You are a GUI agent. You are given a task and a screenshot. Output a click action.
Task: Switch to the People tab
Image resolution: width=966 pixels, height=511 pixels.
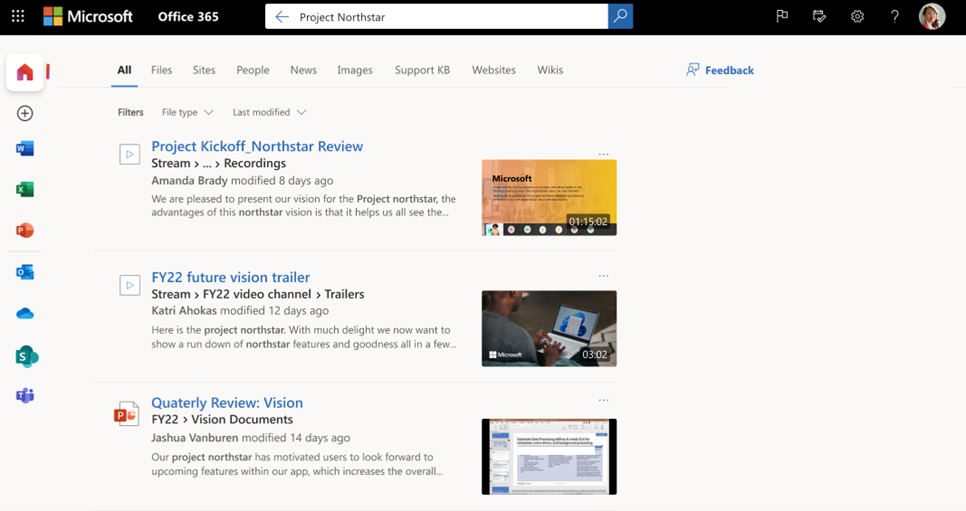coord(253,70)
